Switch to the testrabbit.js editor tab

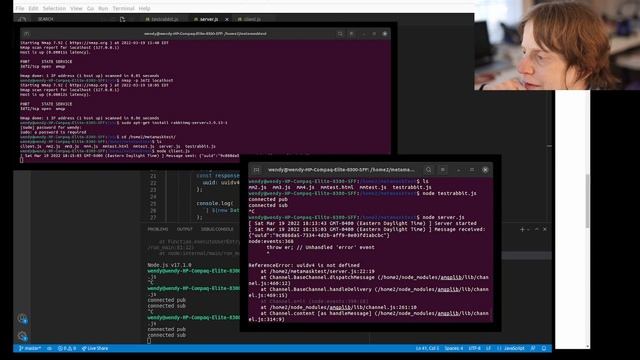(163, 19)
